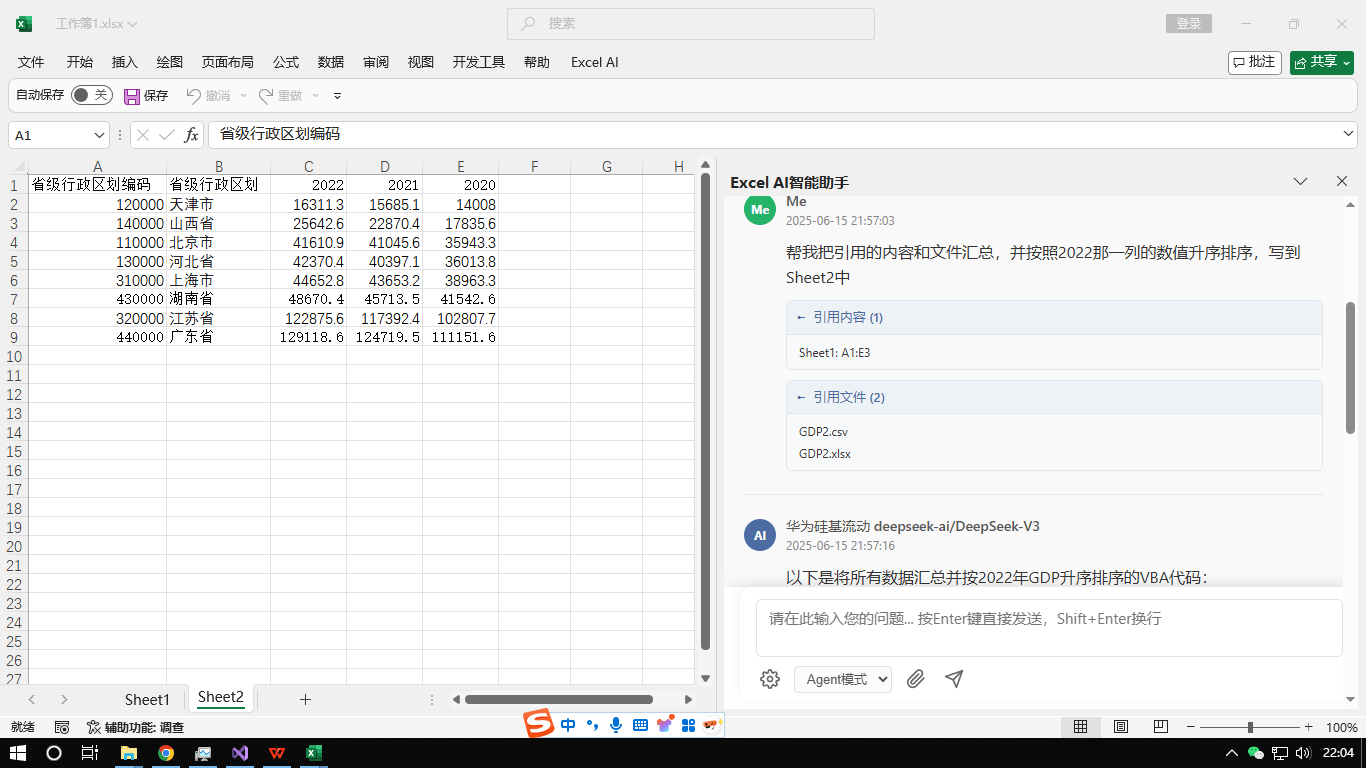Collapse the 引用文件 (2) section
The width and height of the screenshot is (1372, 768).
pos(1054,397)
